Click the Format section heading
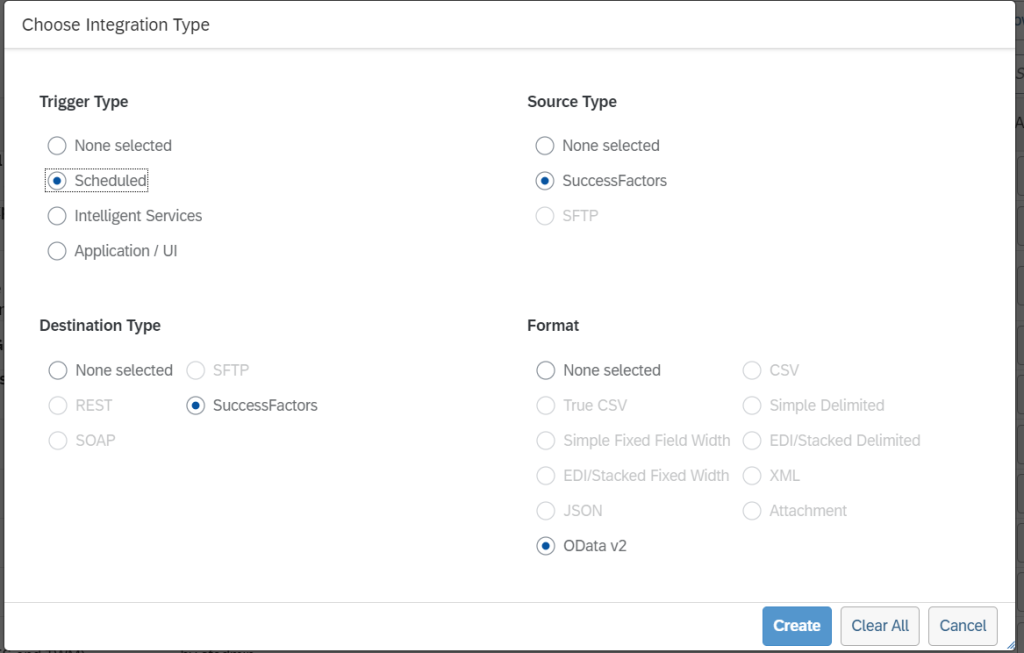Viewport: 1024px width, 653px height. click(x=553, y=325)
